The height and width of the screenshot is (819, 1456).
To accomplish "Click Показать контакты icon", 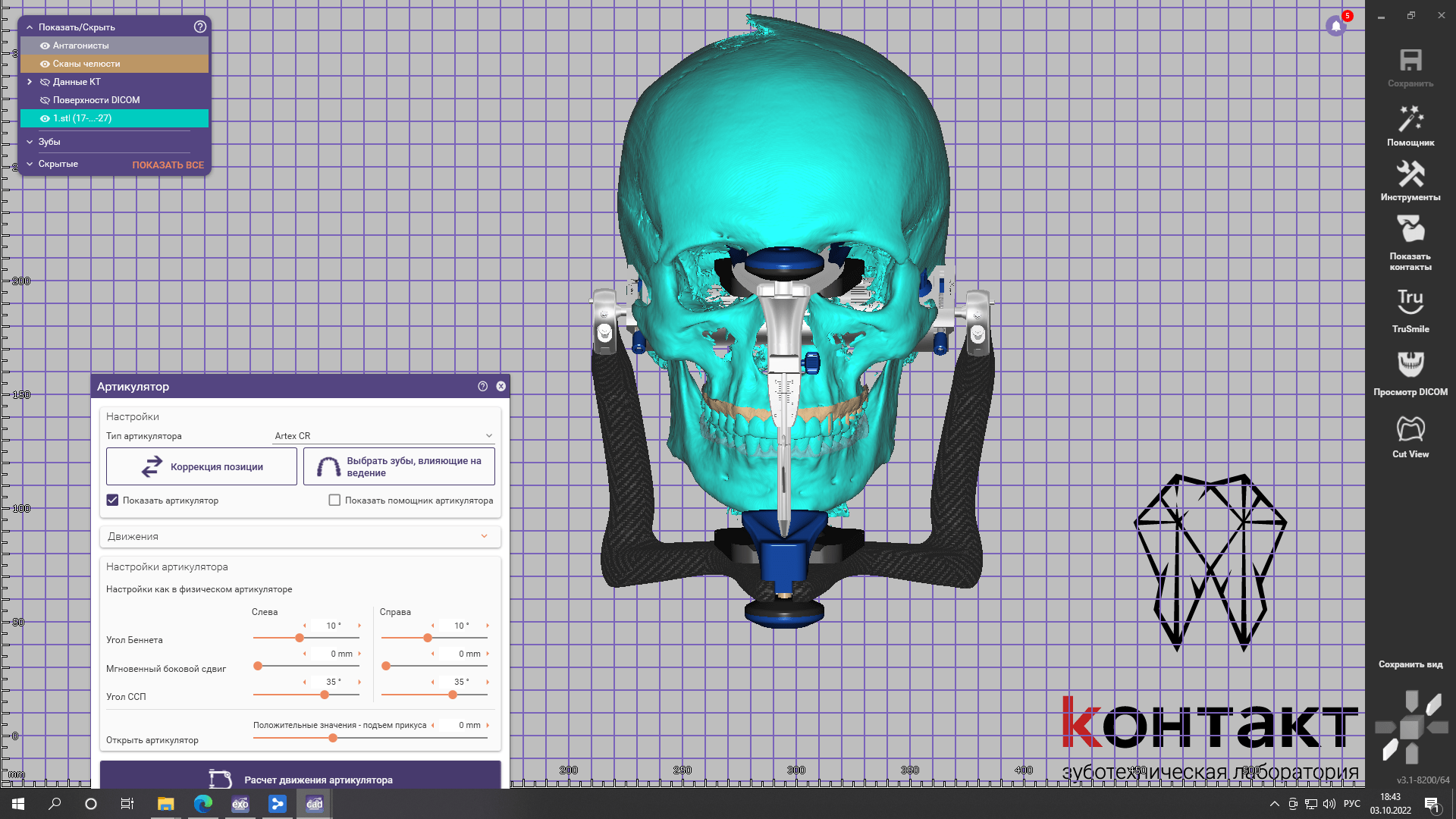I will point(1410,241).
